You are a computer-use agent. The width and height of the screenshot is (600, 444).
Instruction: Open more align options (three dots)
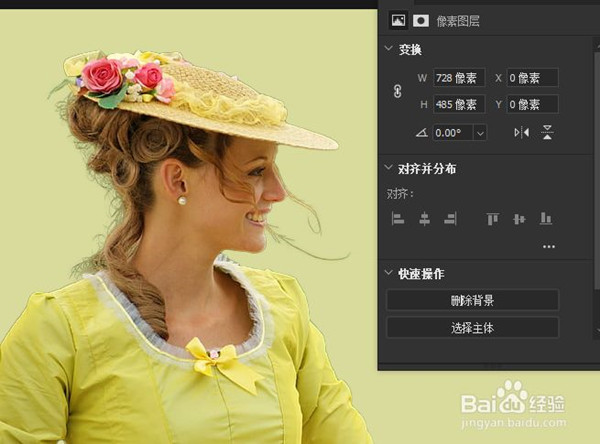point(548,246)
